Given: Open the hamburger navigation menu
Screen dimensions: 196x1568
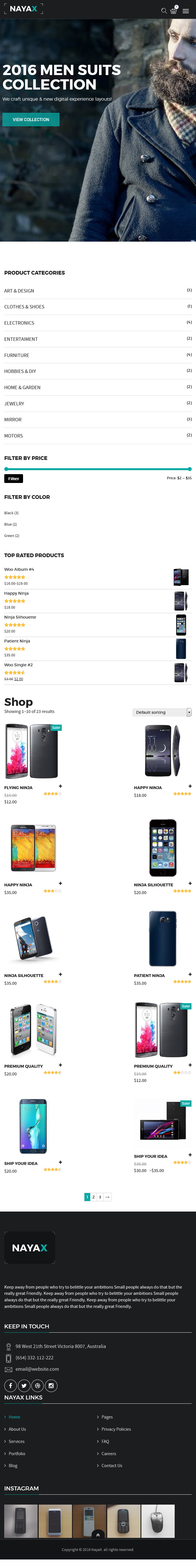Looking at the screenshot, I should click(186, 11).
